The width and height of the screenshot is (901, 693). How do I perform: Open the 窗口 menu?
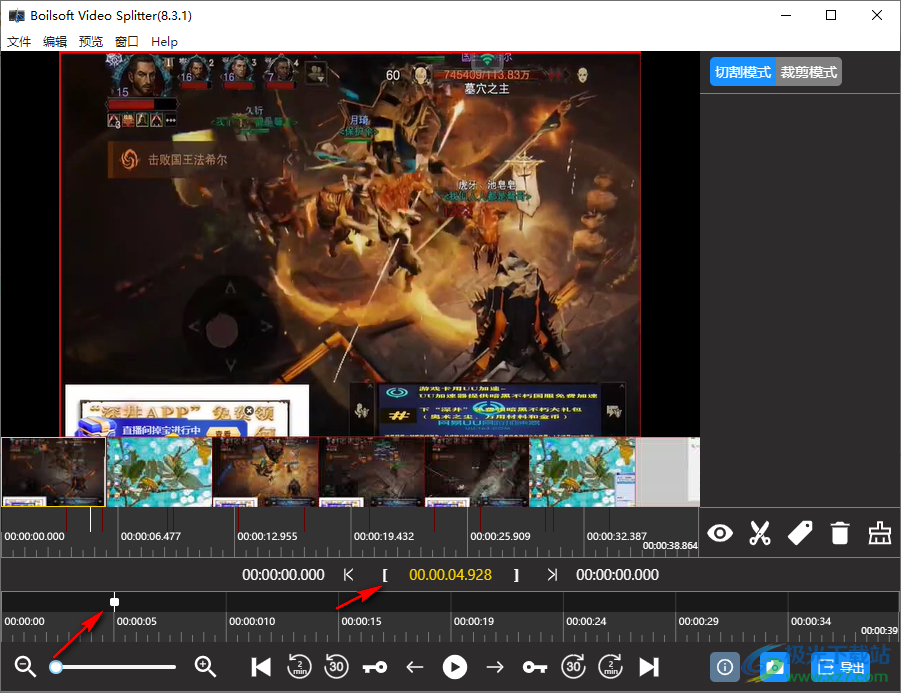click(126, 42)
